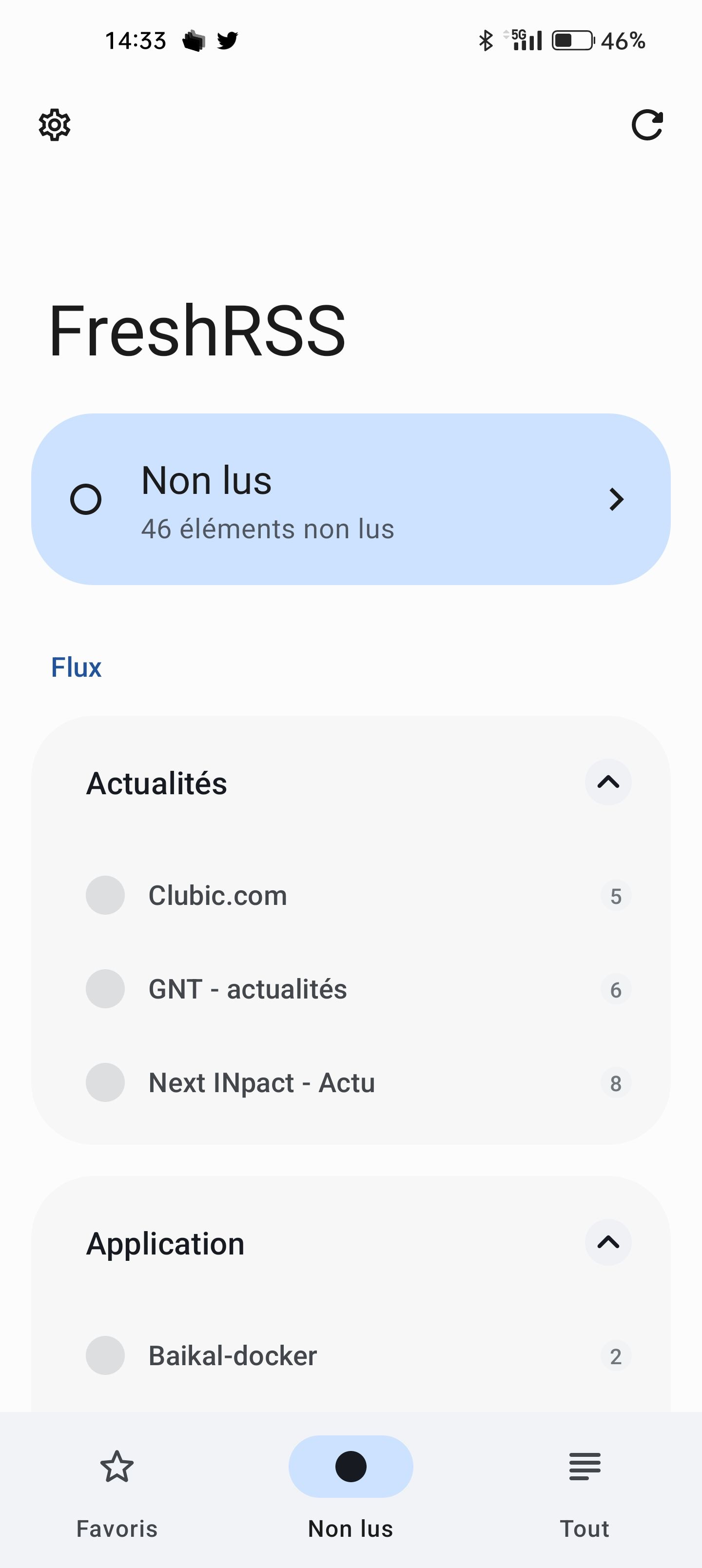The height and width of the screenshot is (1568, 702).
Task: Tap the circle icon in Non lus card
Action: coord(86,500)
